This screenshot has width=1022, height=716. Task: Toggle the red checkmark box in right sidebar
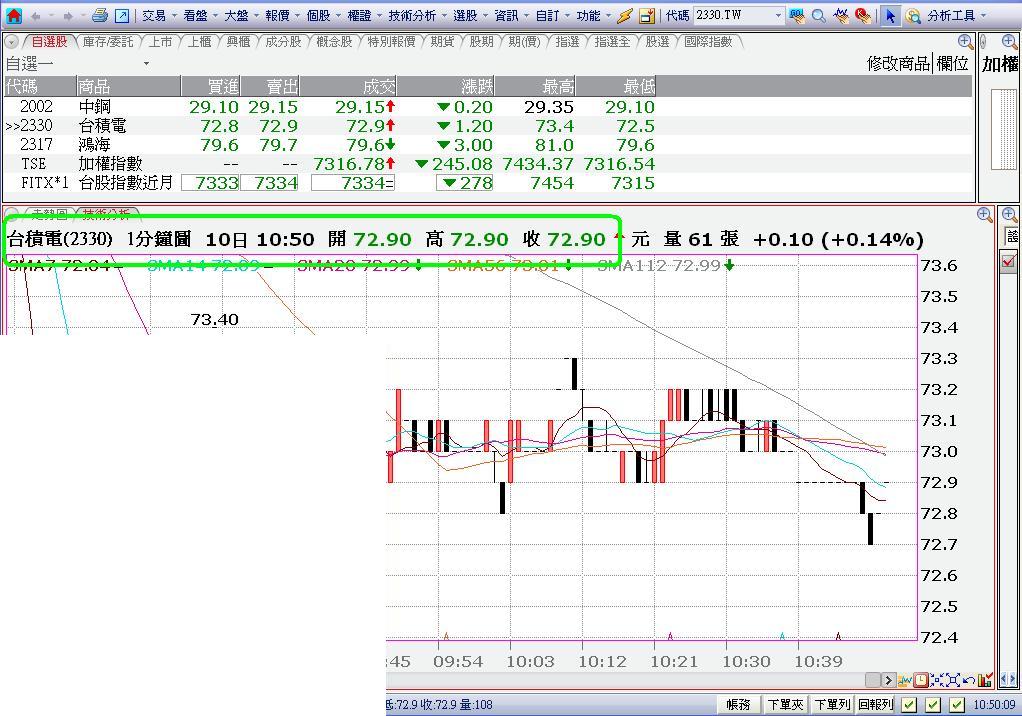[1009, 261]
